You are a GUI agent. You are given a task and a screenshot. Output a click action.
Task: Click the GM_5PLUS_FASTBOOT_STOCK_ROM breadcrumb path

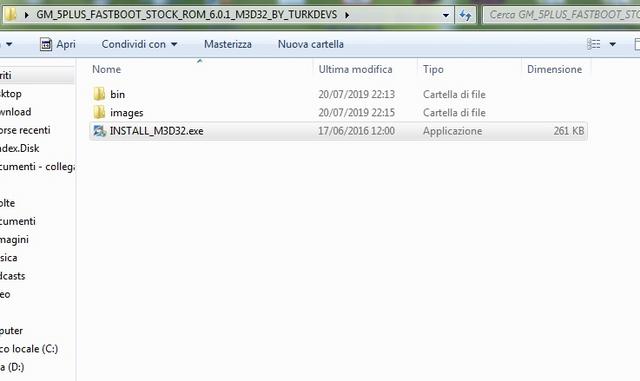pyautogui.click(x=187, y=15)
